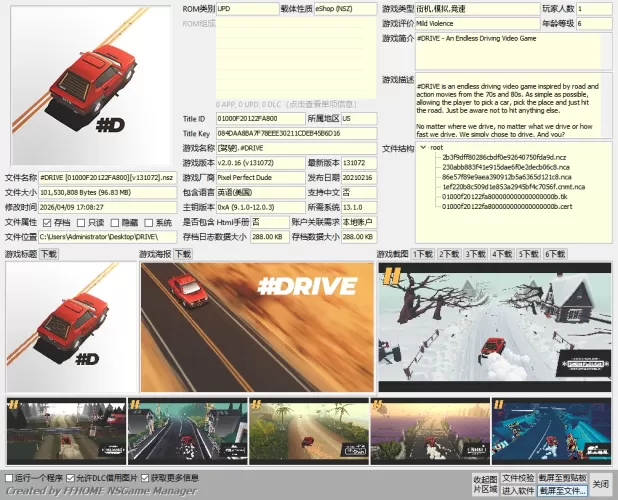Toggle the 系统 system attribute checkbox

(x=149, y=223)
